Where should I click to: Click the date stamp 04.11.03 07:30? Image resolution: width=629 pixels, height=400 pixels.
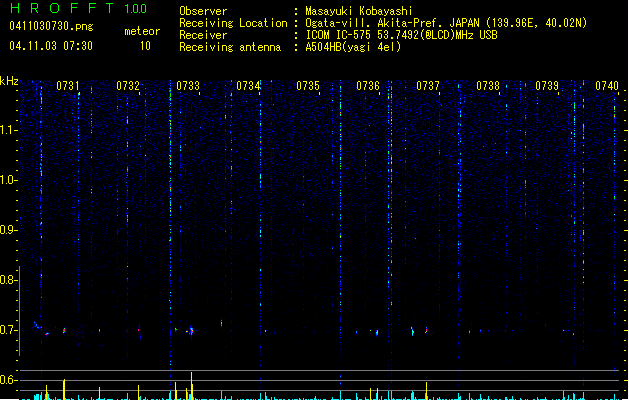tap(51, 46)
